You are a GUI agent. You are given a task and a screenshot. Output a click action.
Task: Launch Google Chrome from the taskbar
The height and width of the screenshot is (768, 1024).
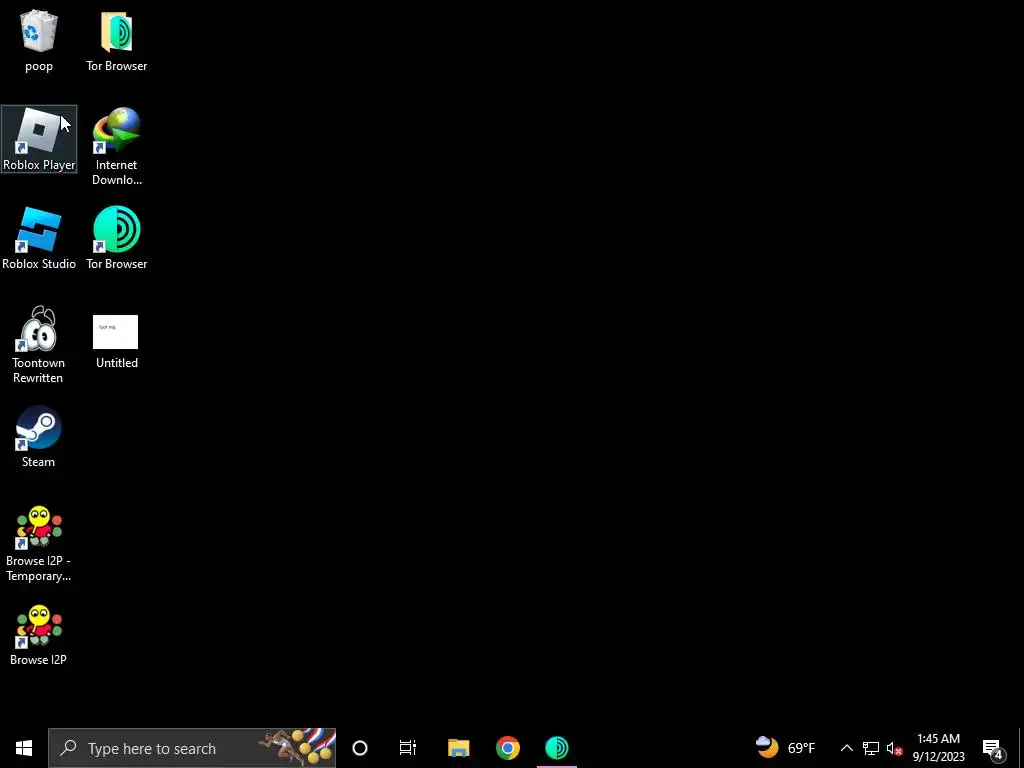[x=507, y=748]
